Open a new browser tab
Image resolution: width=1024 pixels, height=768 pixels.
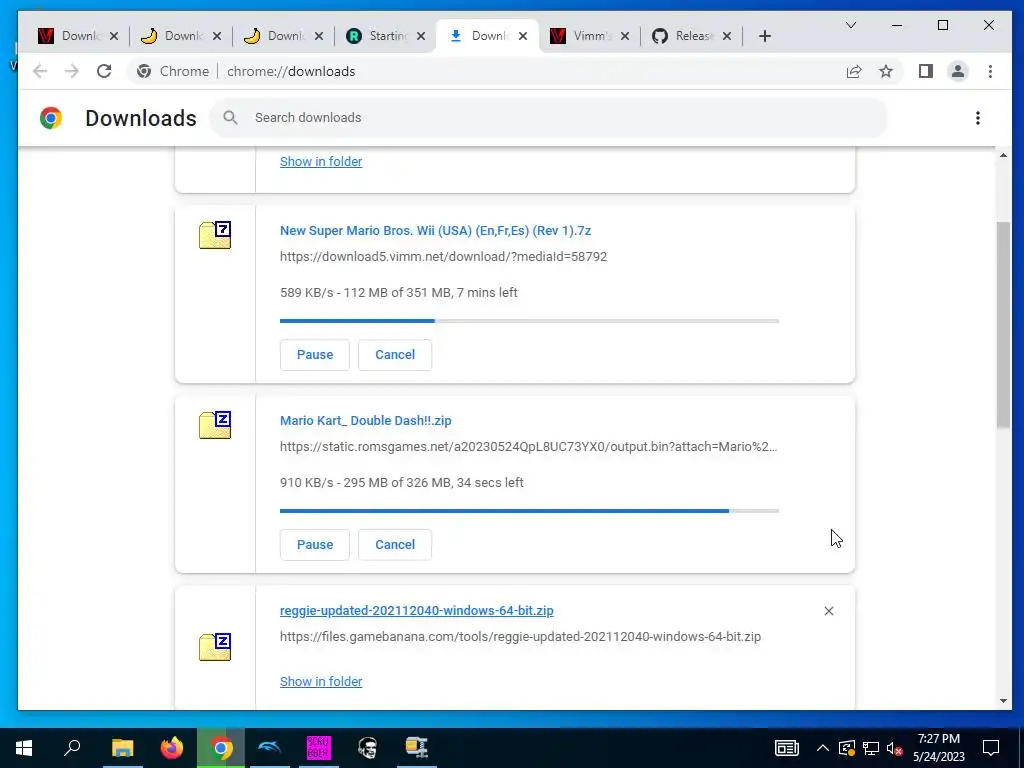point(765,36)
